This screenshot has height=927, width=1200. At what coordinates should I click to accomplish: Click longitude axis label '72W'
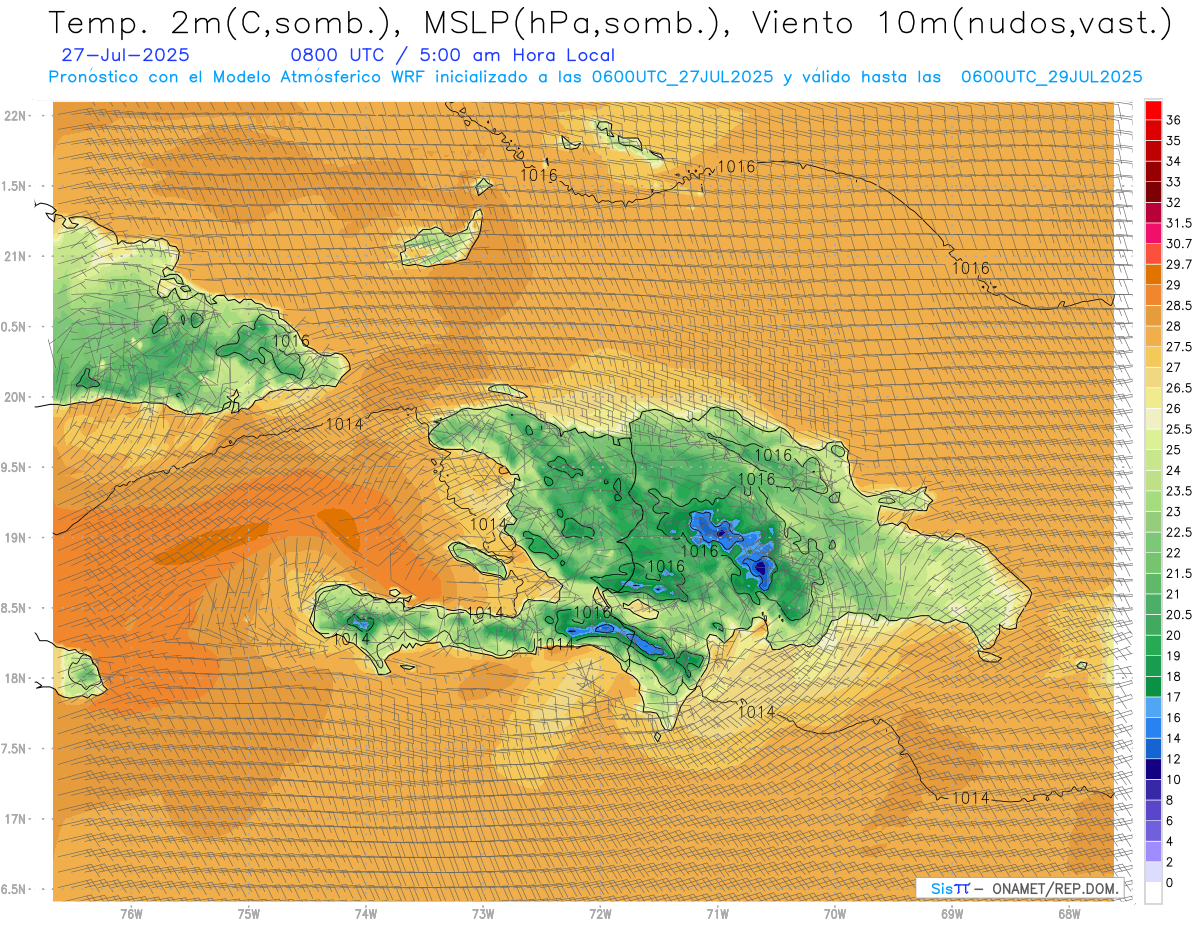(x=600, y=914)
